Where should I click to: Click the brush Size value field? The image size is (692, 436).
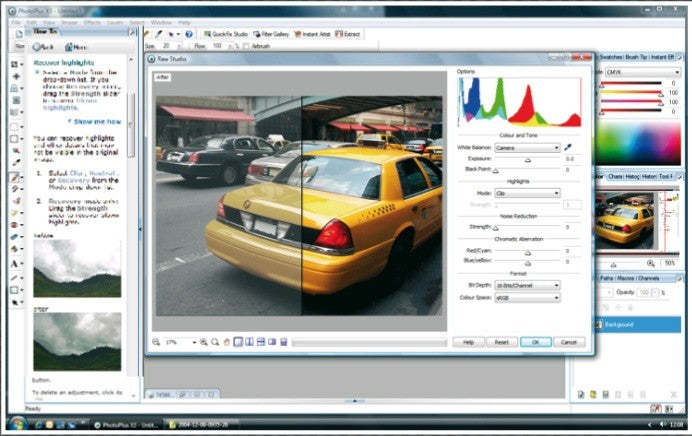click(x=167, y=46)
